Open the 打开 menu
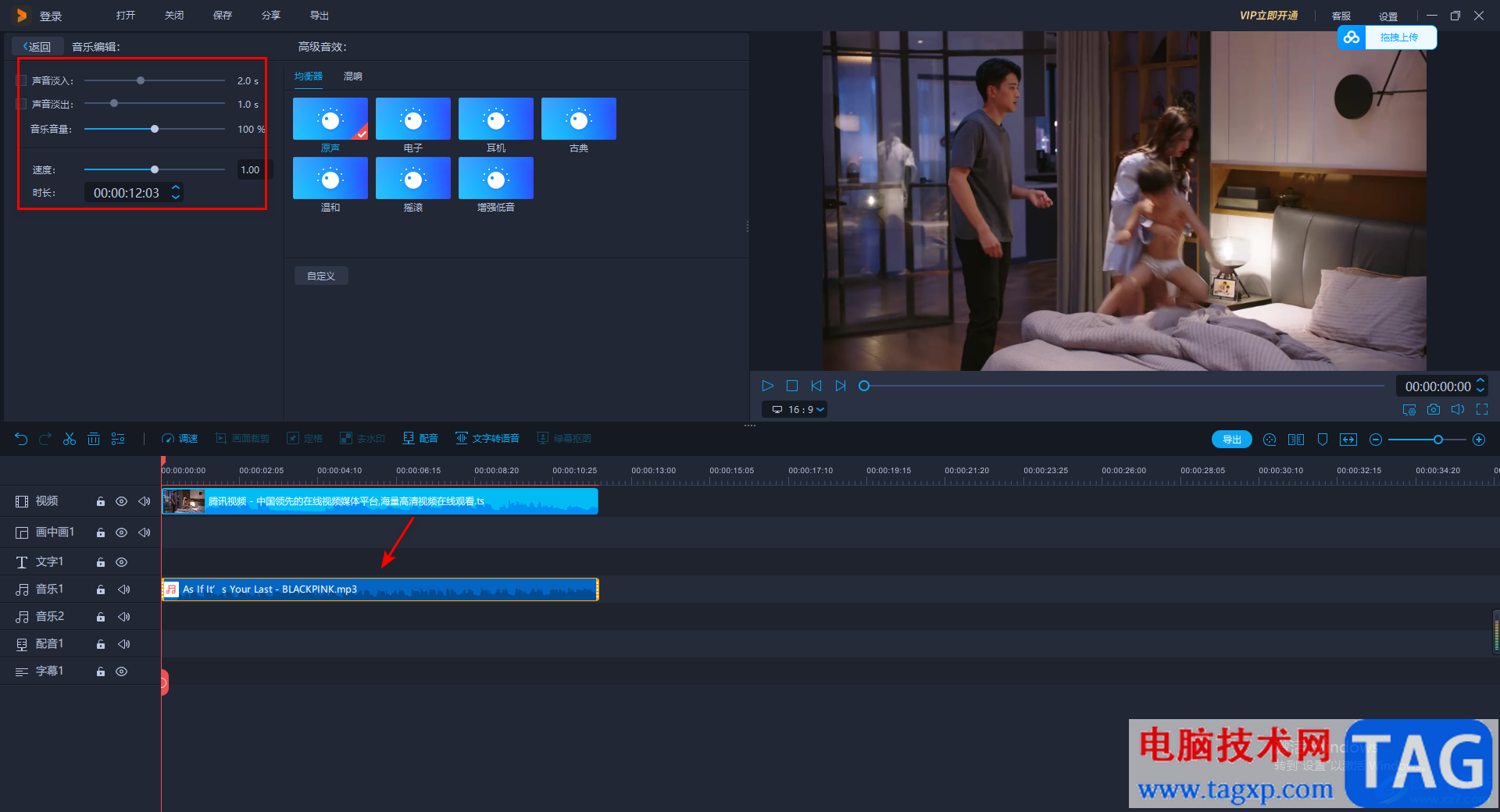 tap(126, 16)
